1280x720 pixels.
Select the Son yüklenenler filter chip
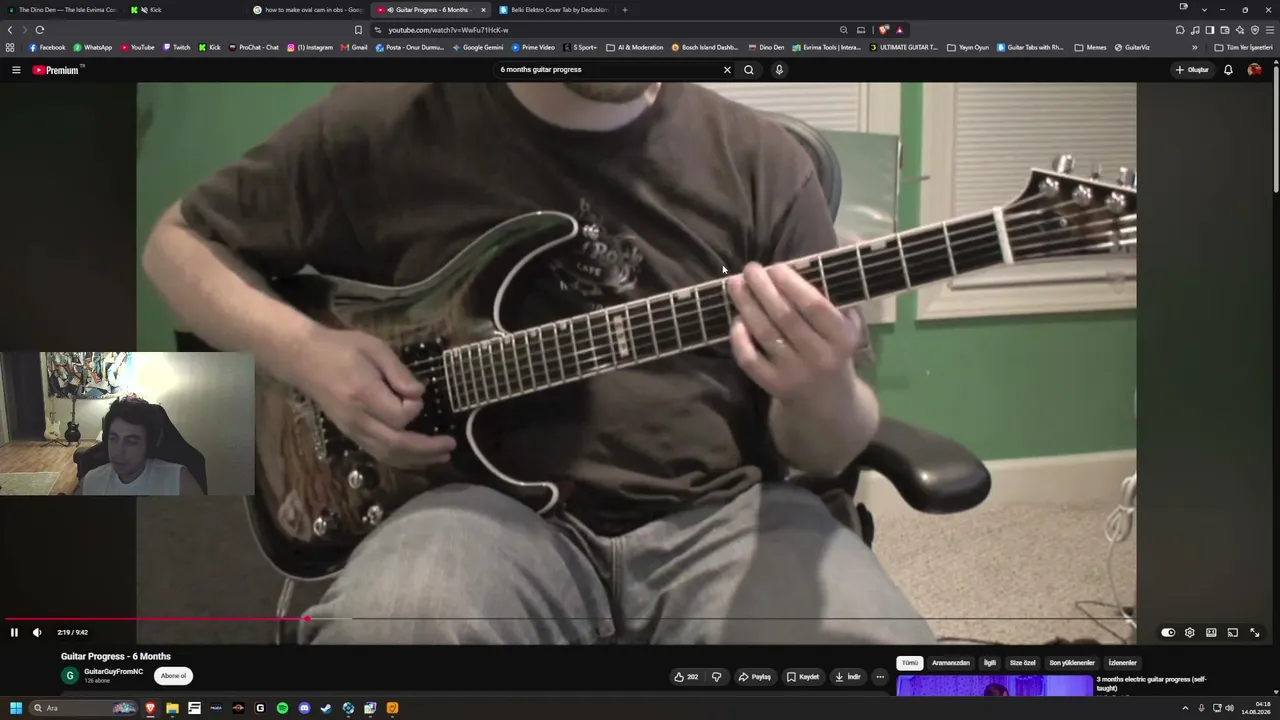[x=1072, y=663]
